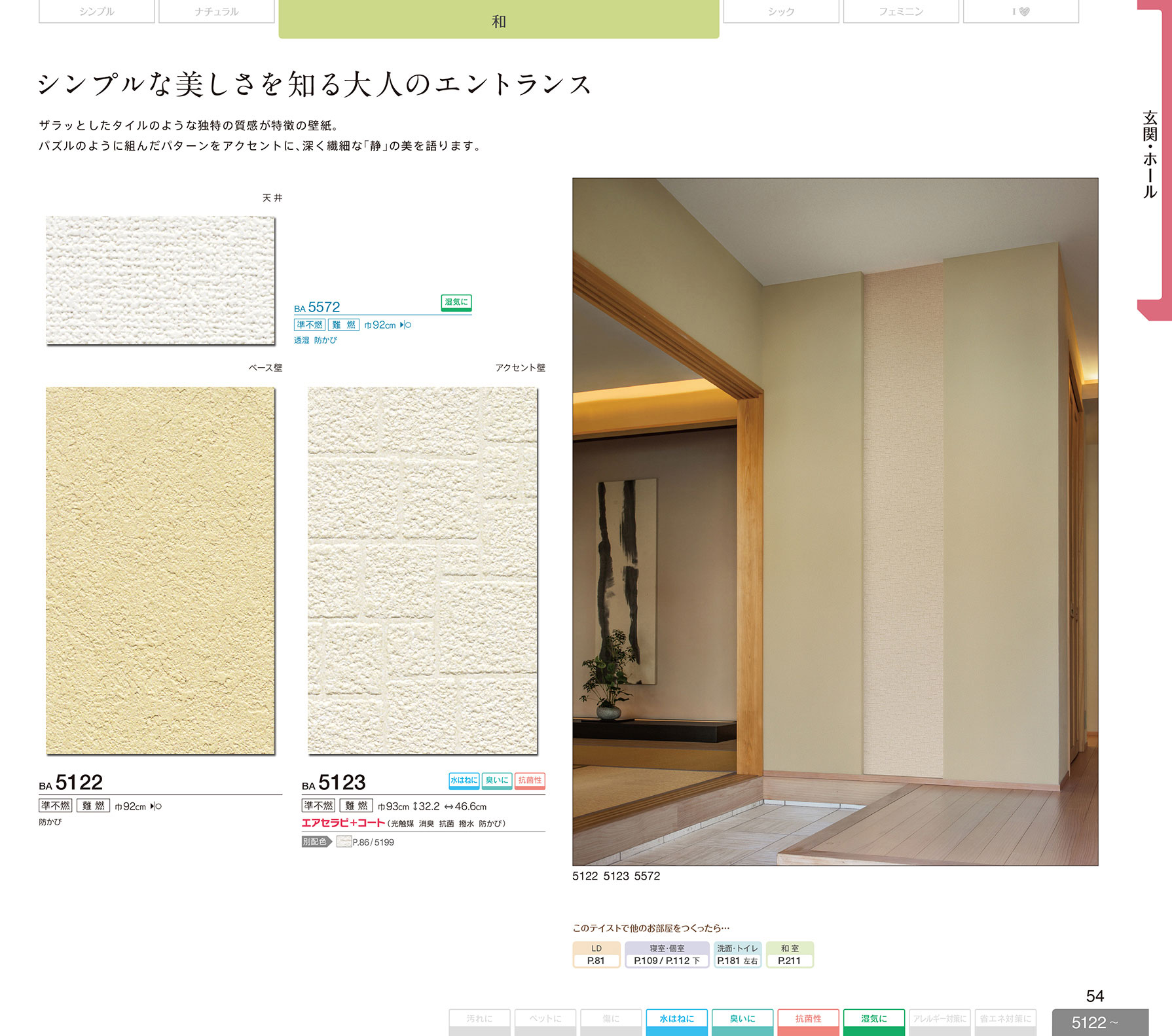Go to LD page P.81 link
This screenshot has height=1036, width=1172.
tap(596, 955)
